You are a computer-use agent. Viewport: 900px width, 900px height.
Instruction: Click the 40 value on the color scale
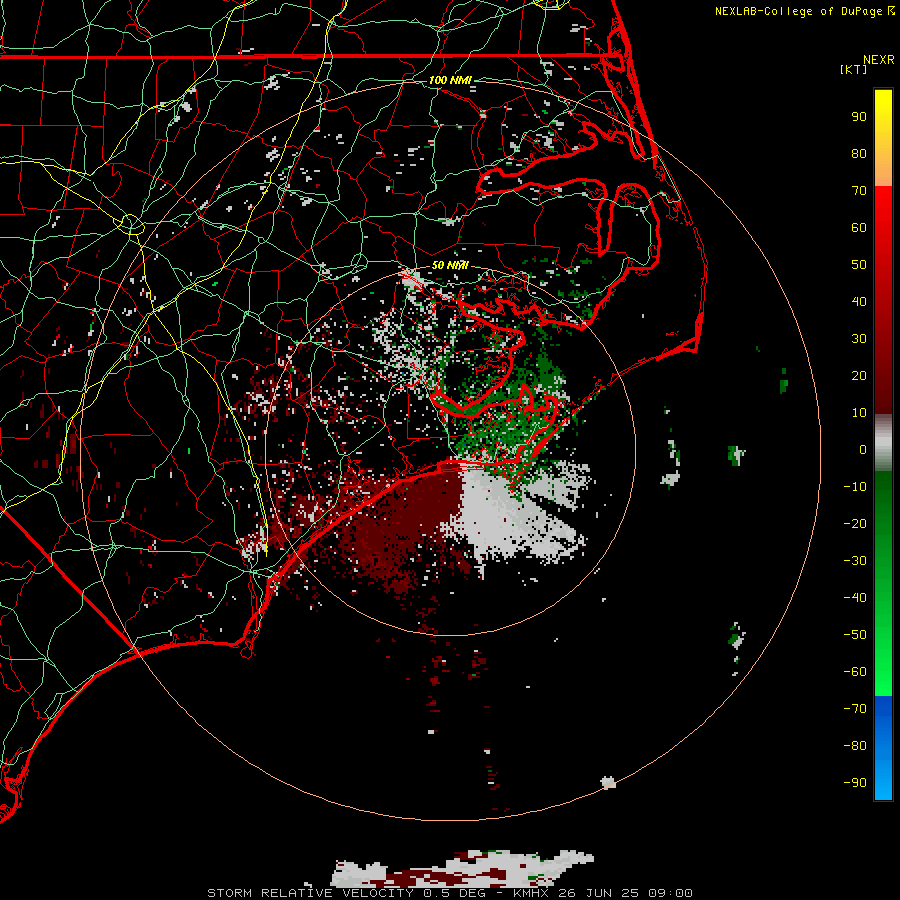[859, 302]
